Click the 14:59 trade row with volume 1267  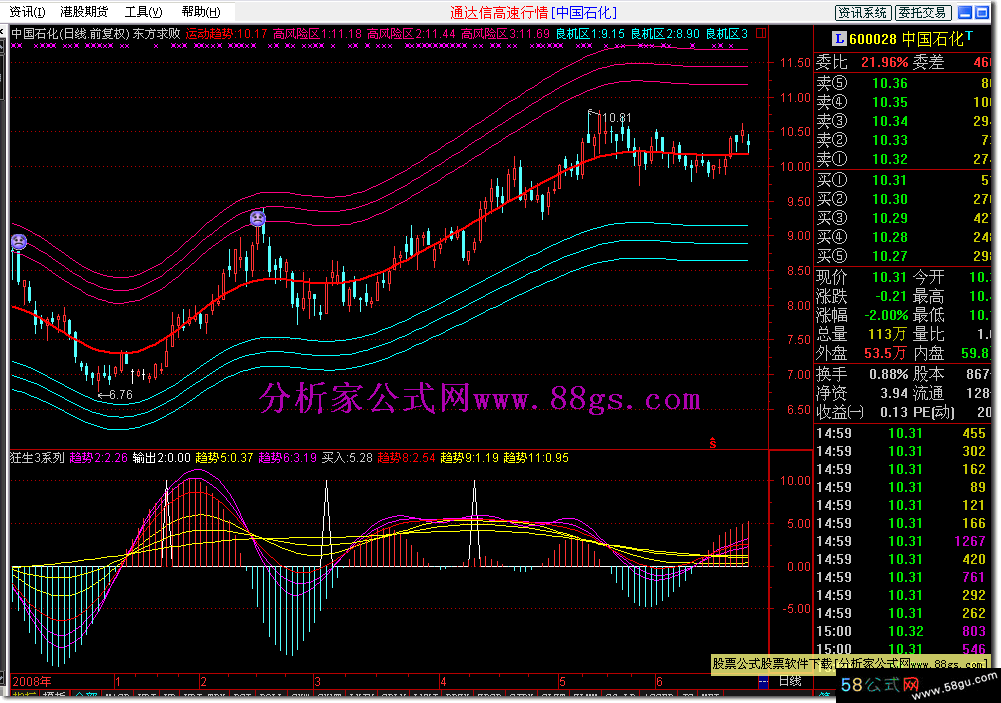902,541
